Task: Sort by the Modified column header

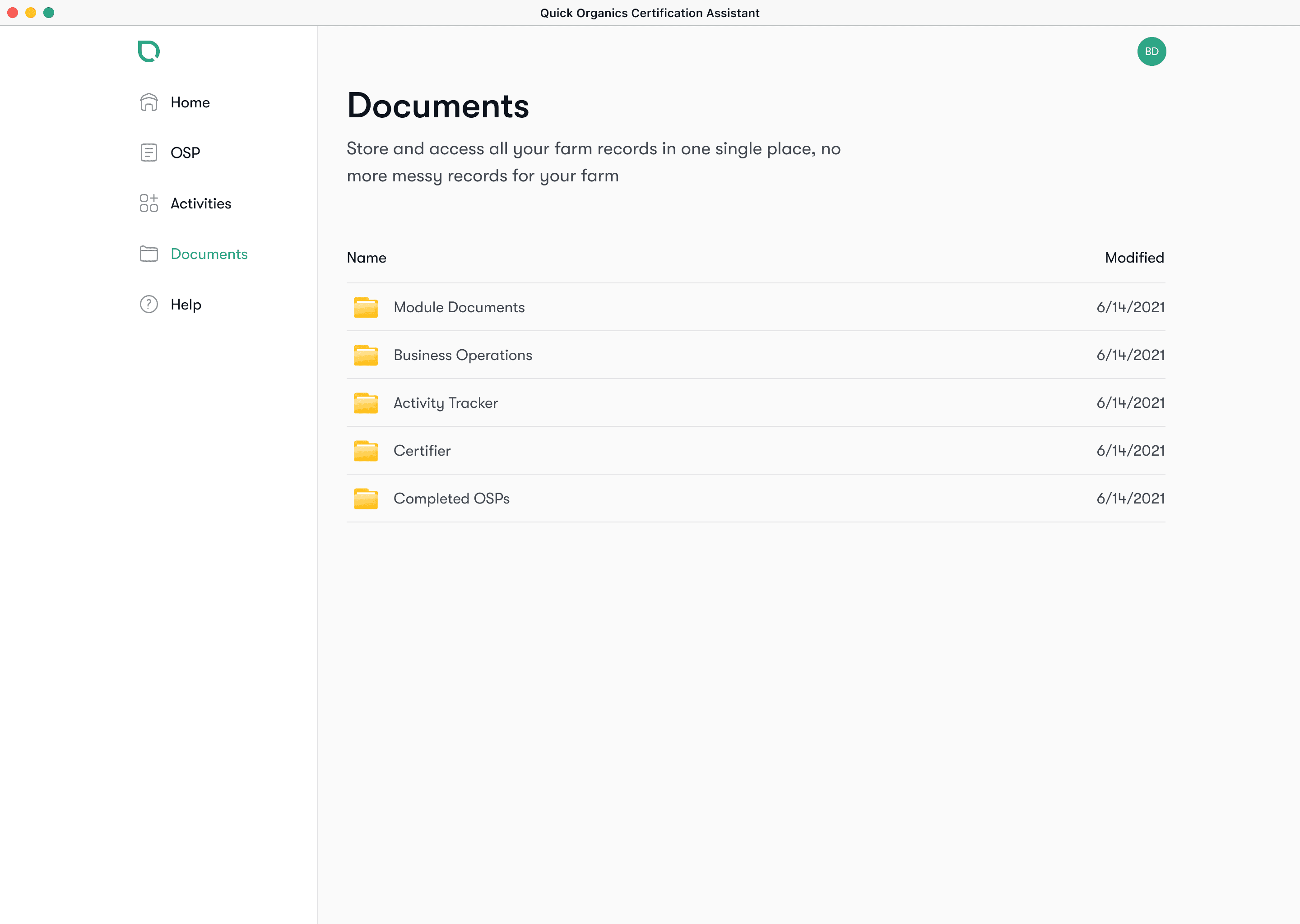Action: (x=1134, y=258)
